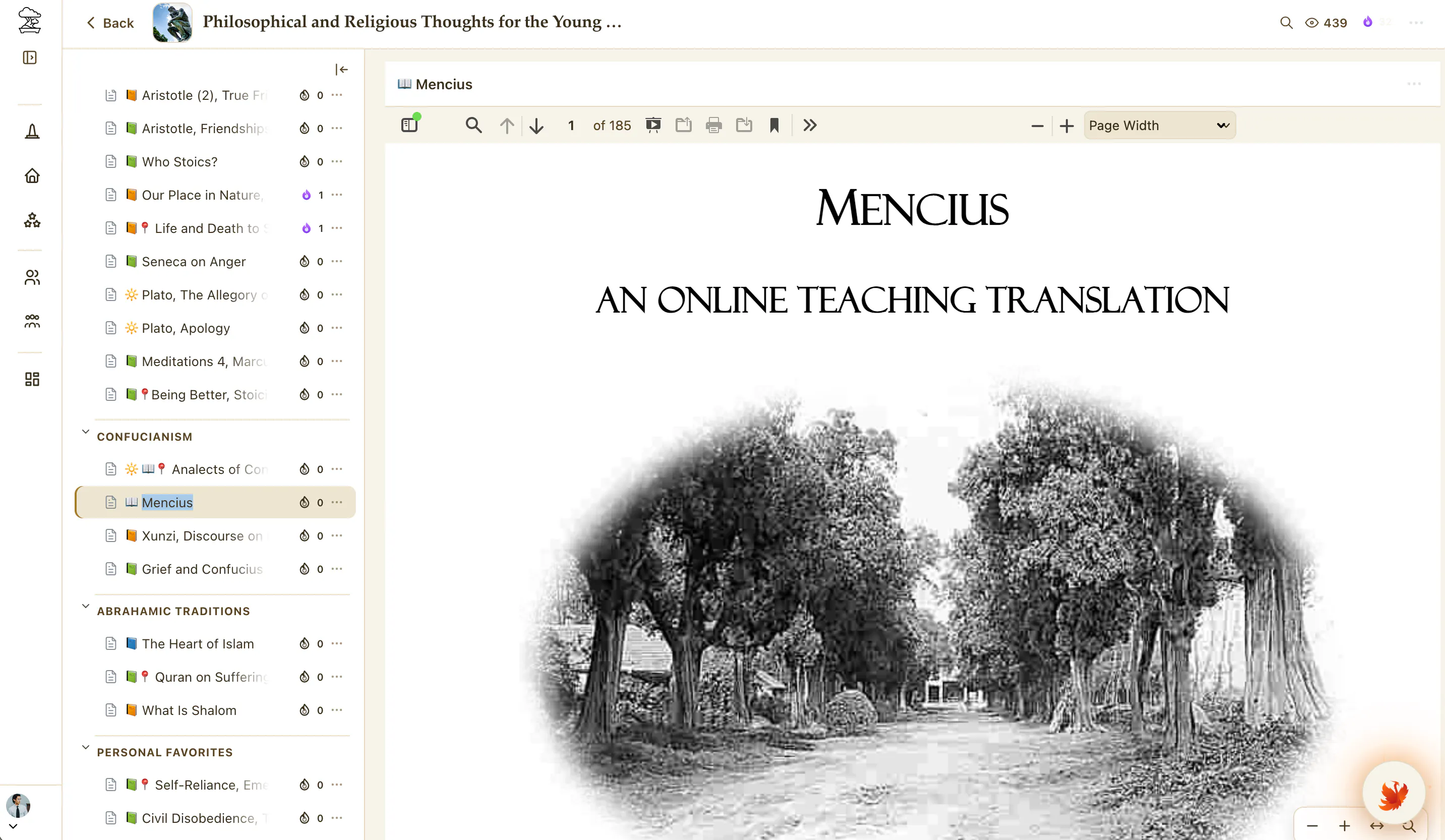Click the bookmark icon in PDF toolbar
The image size is (1445, 840).
click(x=774, y=125)
